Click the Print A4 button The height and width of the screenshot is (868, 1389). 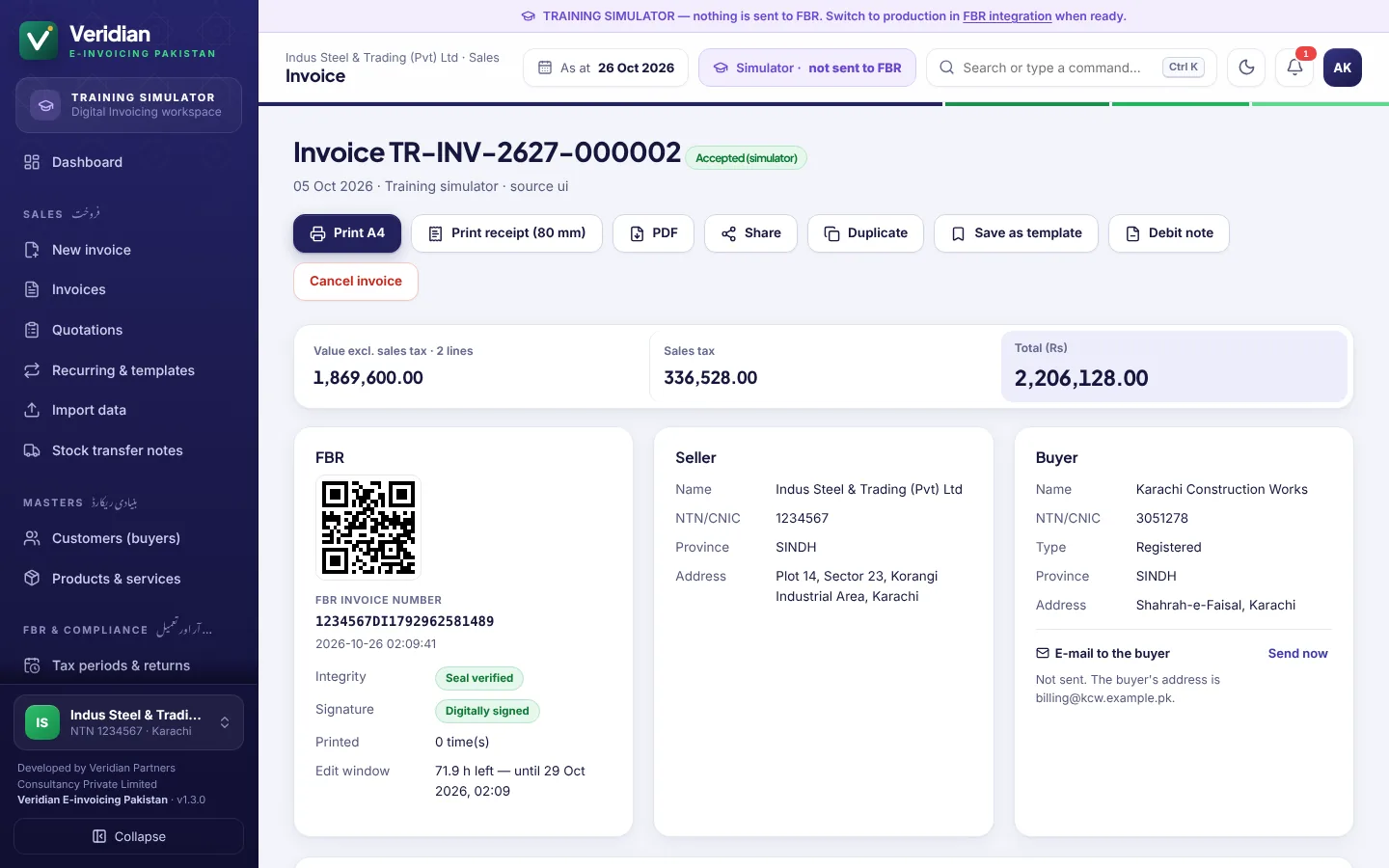[347, 233]
